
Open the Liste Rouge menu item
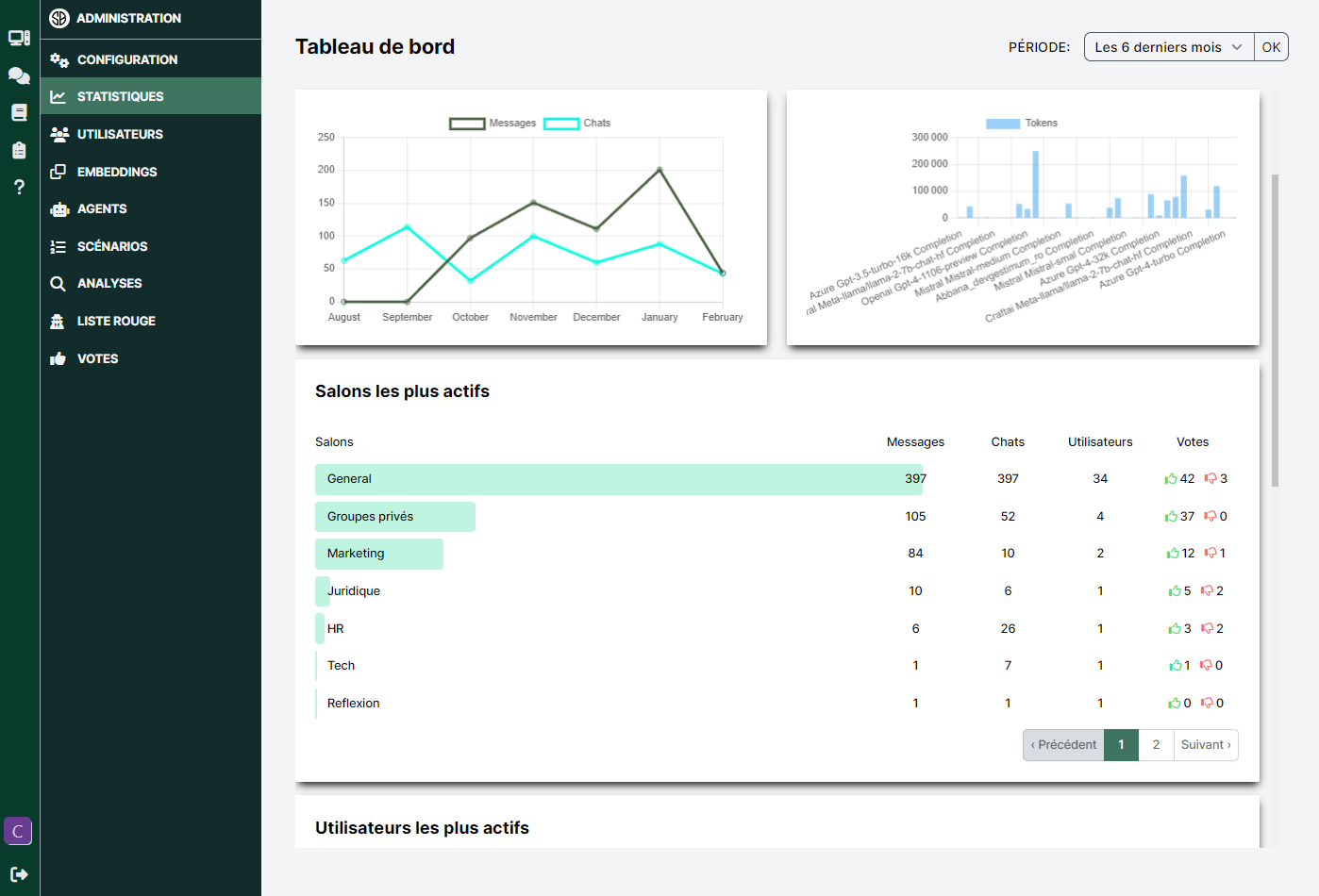(116, 321)
